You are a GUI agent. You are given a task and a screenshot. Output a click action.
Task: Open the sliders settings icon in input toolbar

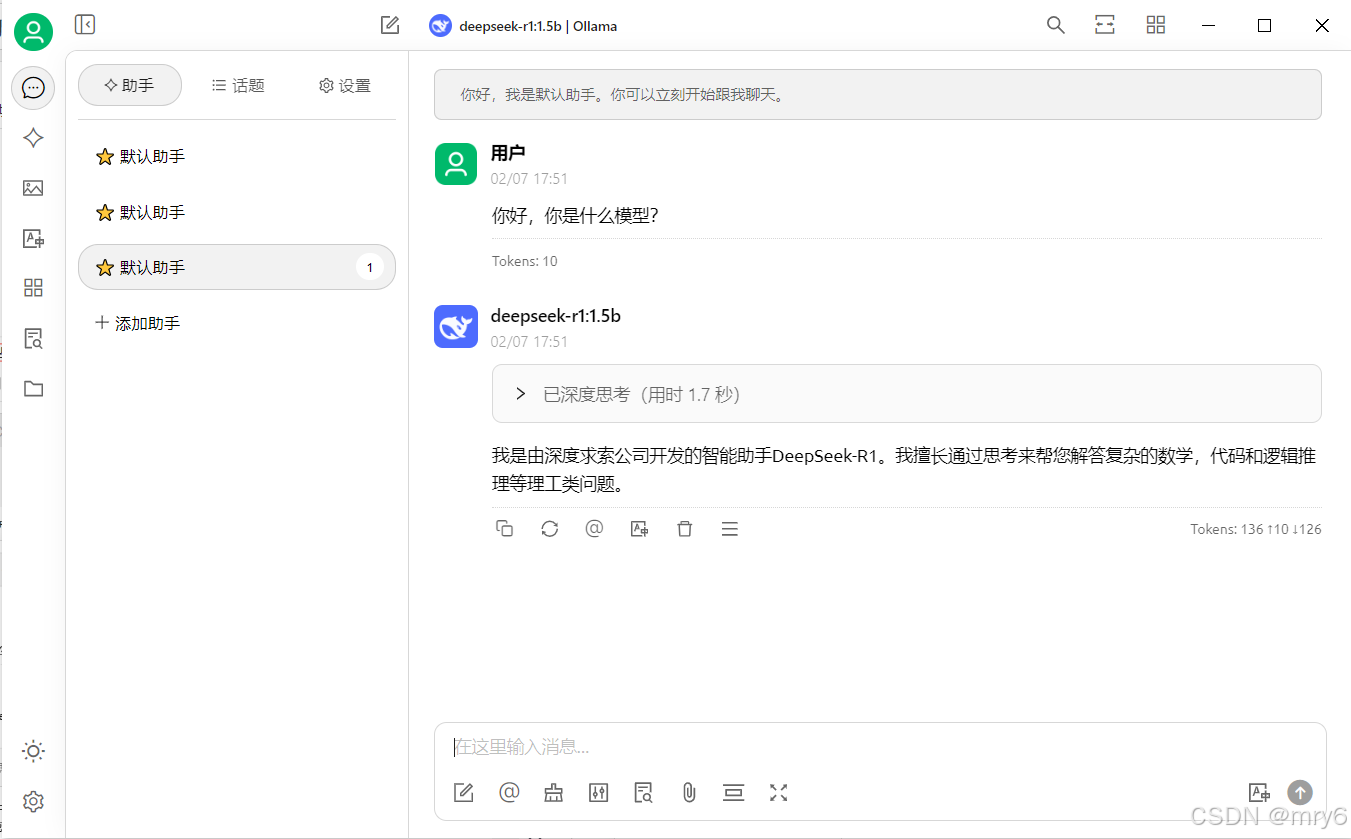pyautogui.click(x=599, y=793)
